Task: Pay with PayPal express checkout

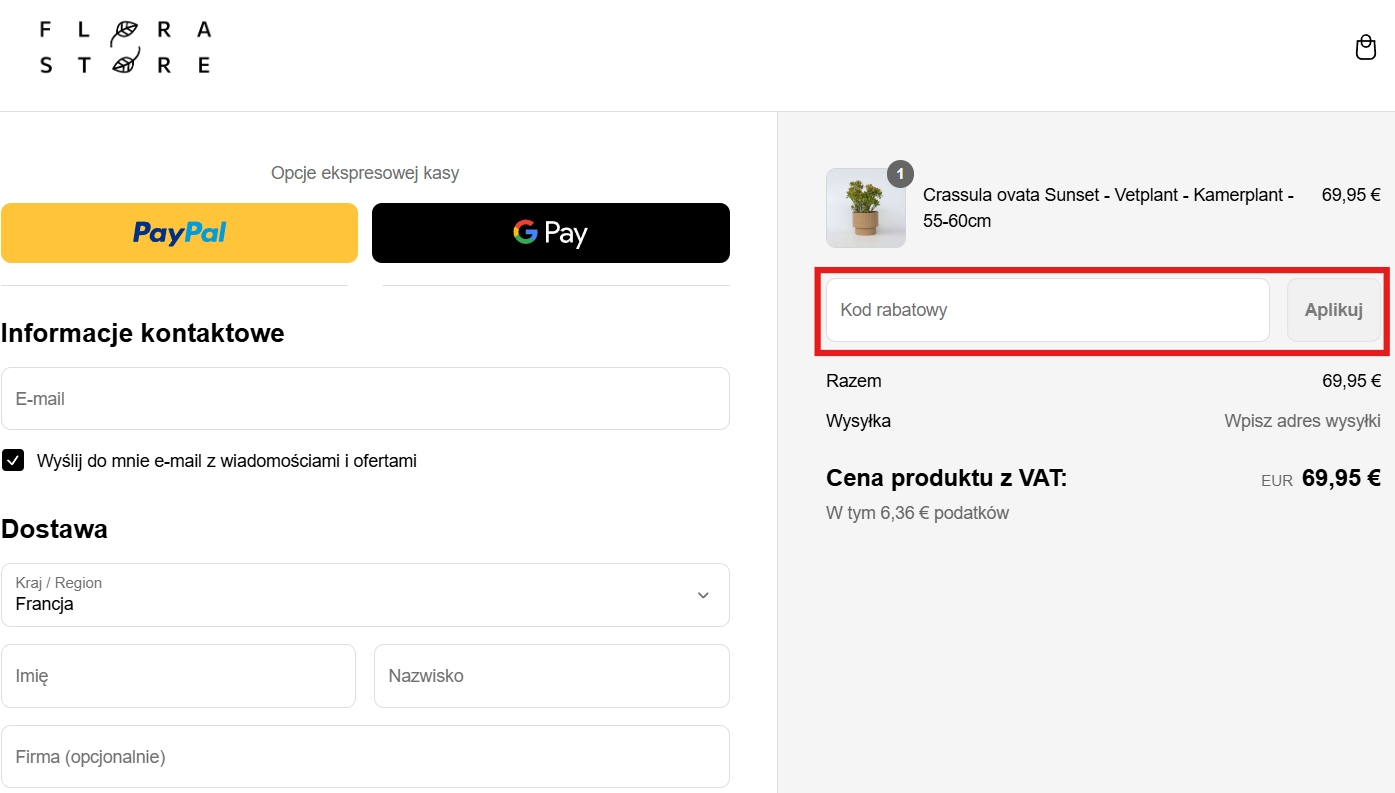Action: point(179,233)
